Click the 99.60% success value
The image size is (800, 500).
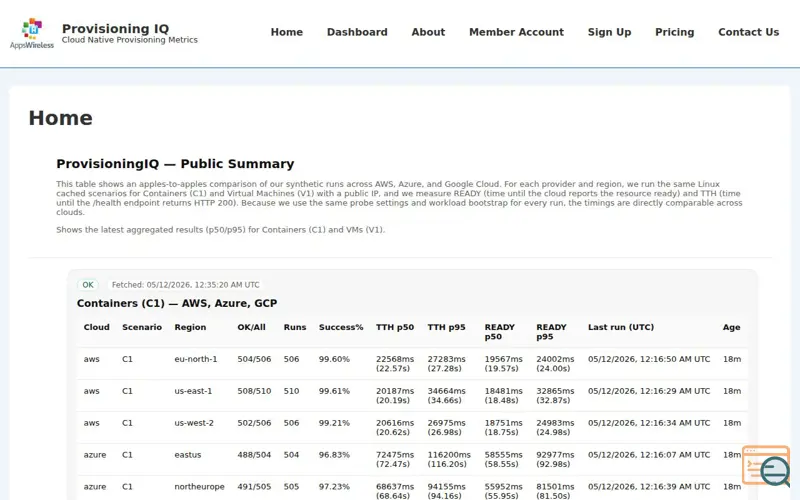click(x=334, y=359)
